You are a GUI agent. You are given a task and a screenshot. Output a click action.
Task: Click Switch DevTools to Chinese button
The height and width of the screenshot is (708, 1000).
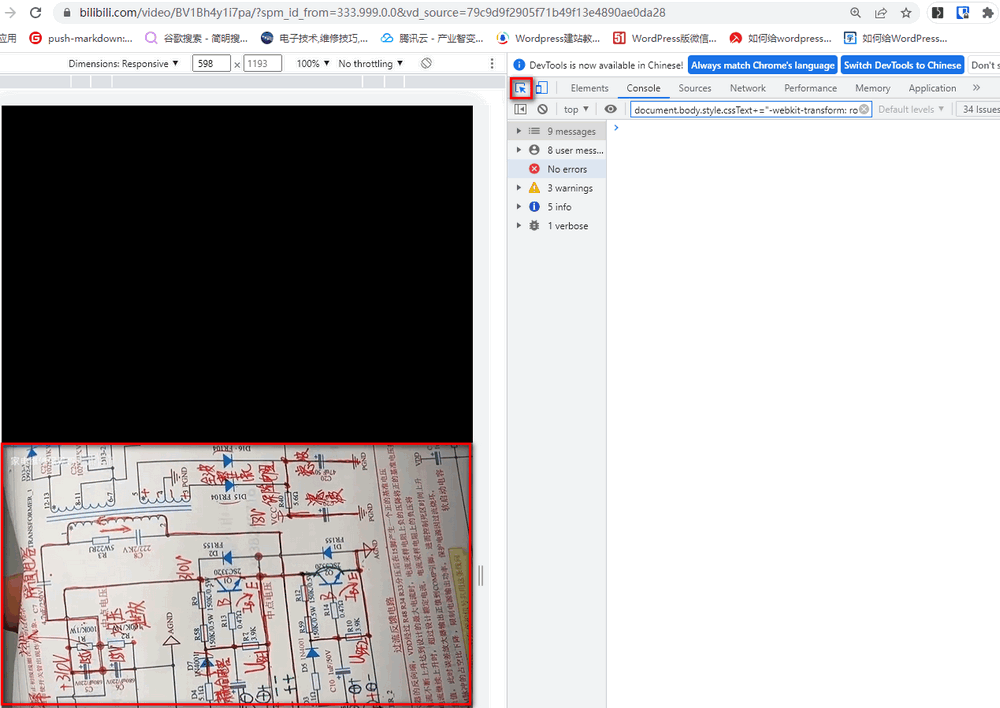tap(901, 65)
